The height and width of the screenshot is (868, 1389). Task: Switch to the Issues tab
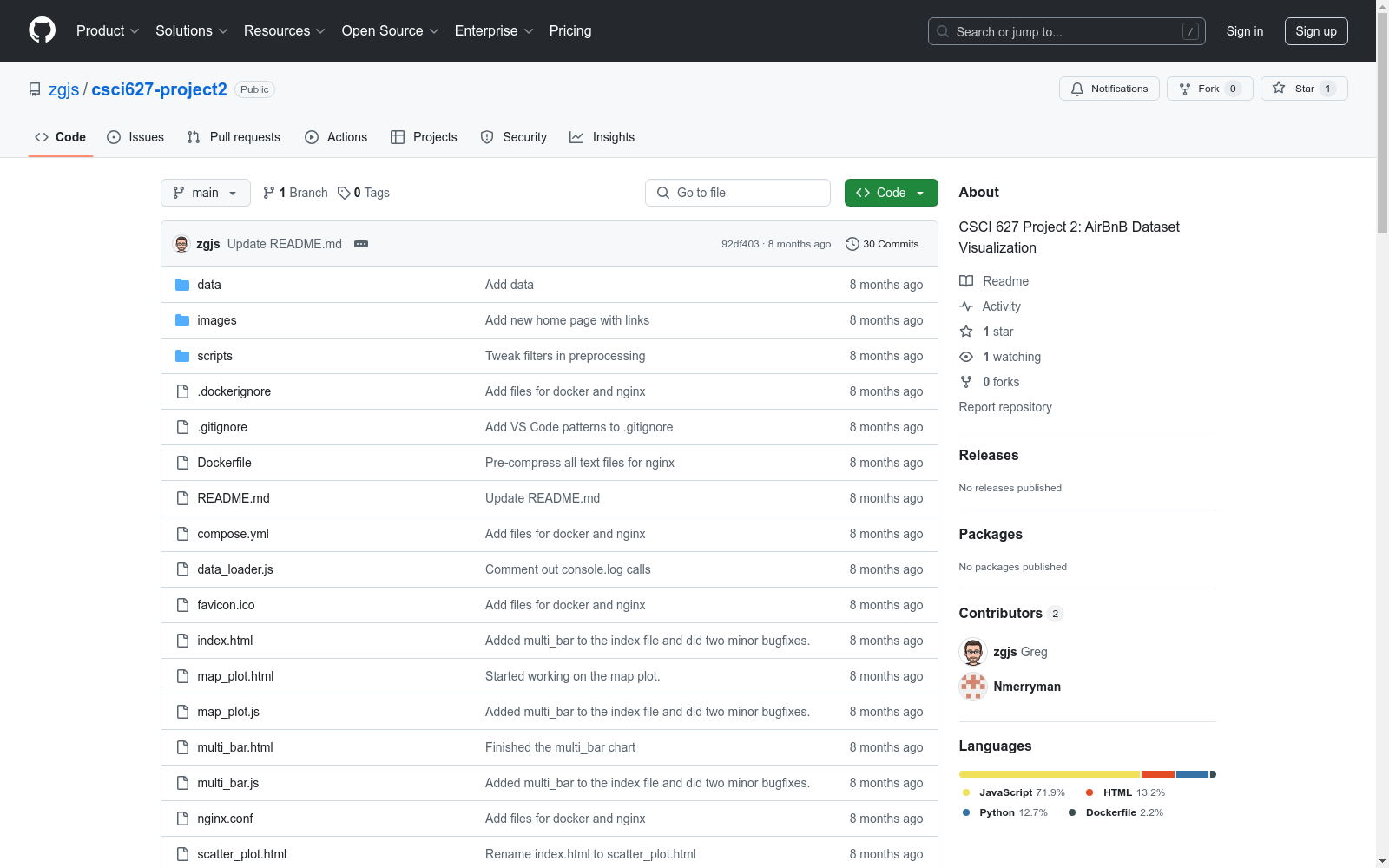(135, 137)
